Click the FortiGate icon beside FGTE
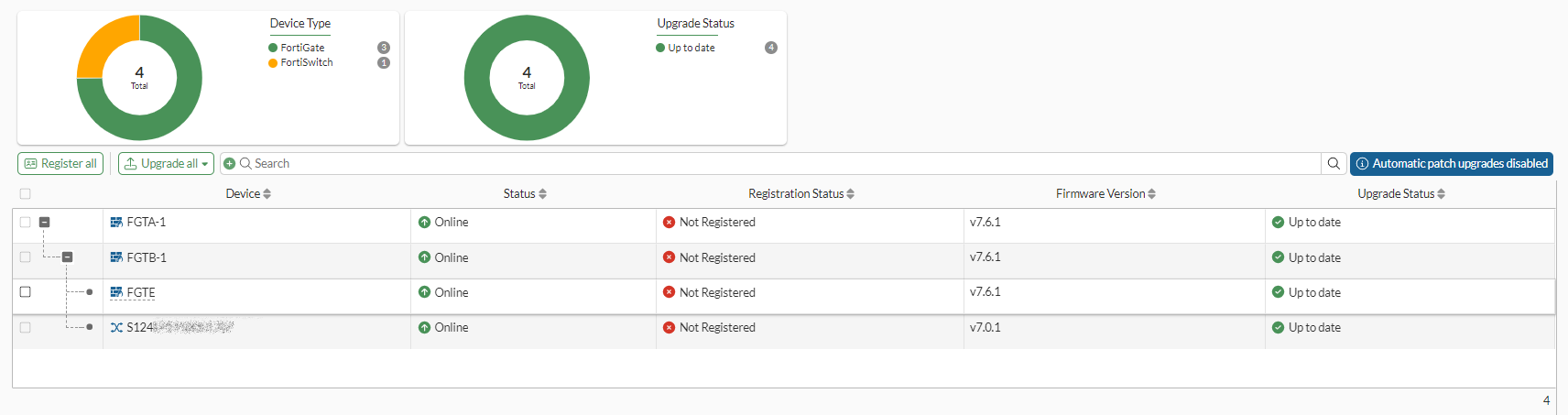This screenshot has width=1568, height=415. 116,293
